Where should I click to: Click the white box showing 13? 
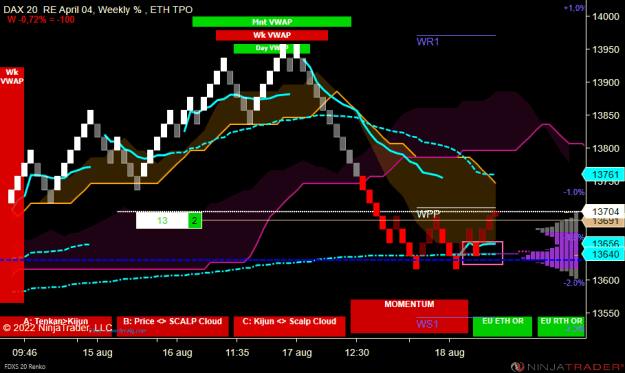[x=162, y=220]
